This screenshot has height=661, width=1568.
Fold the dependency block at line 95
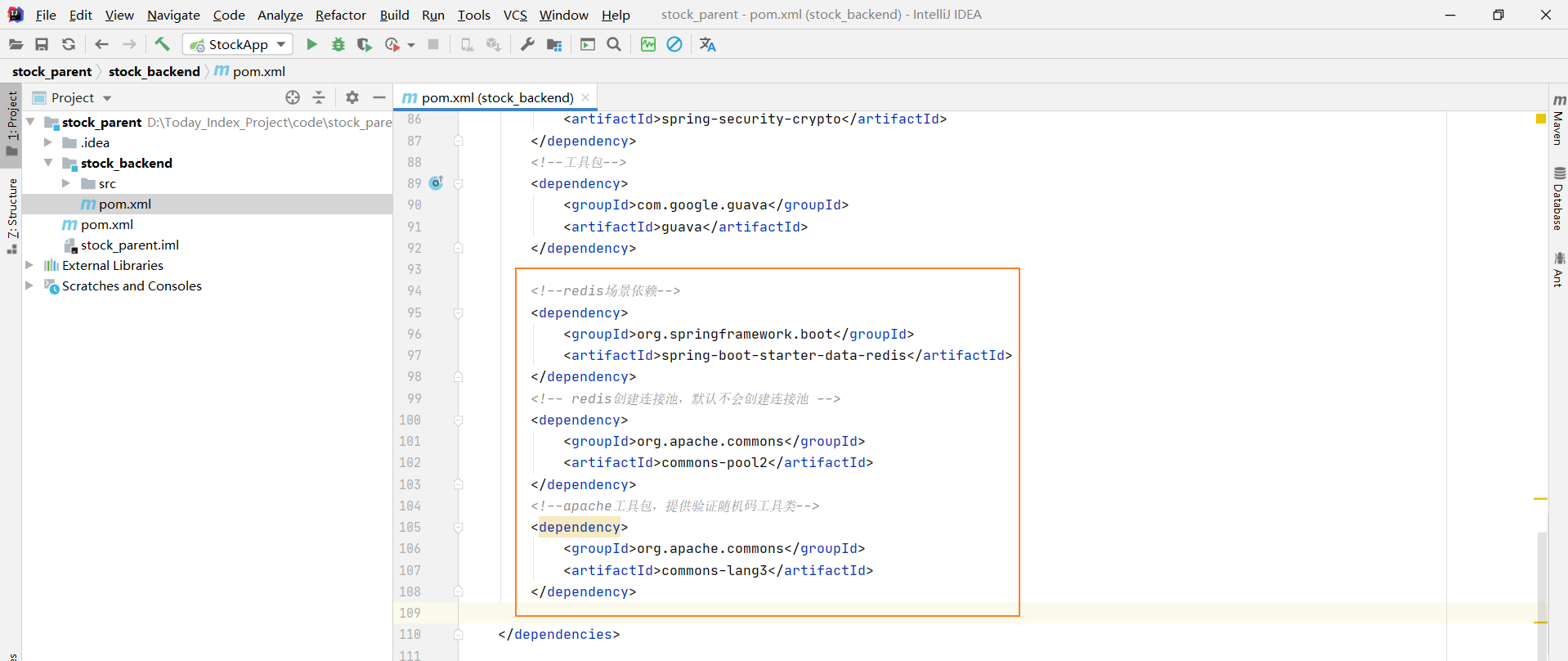coord(459,313)
